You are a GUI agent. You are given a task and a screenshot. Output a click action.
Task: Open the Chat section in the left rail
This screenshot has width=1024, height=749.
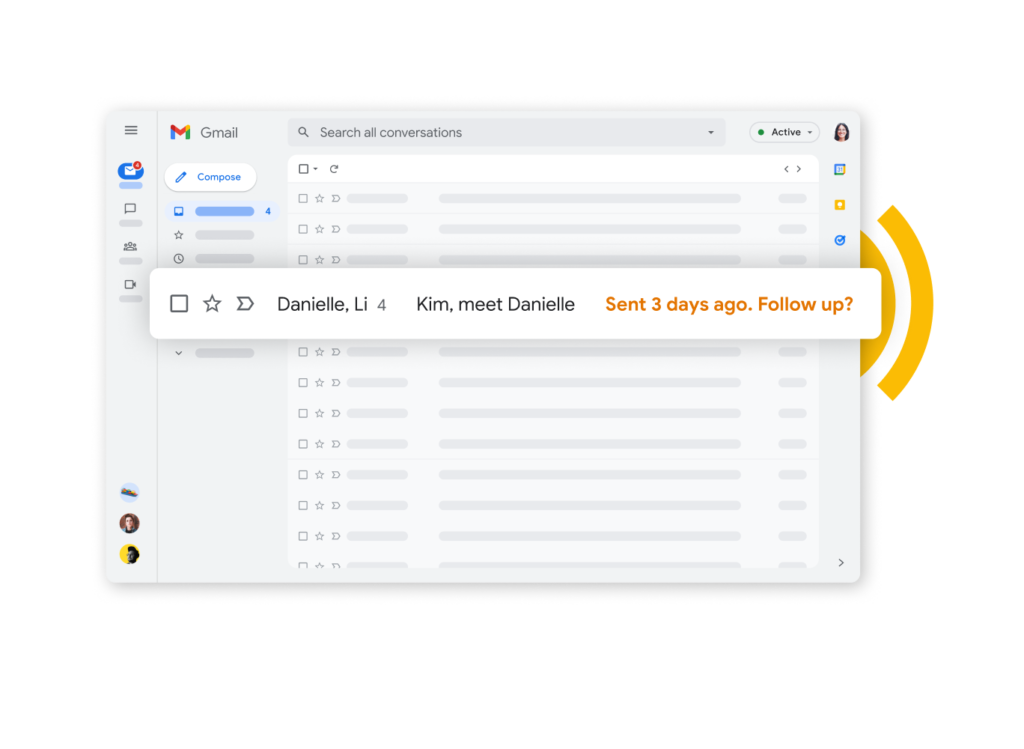coord(131,209)
